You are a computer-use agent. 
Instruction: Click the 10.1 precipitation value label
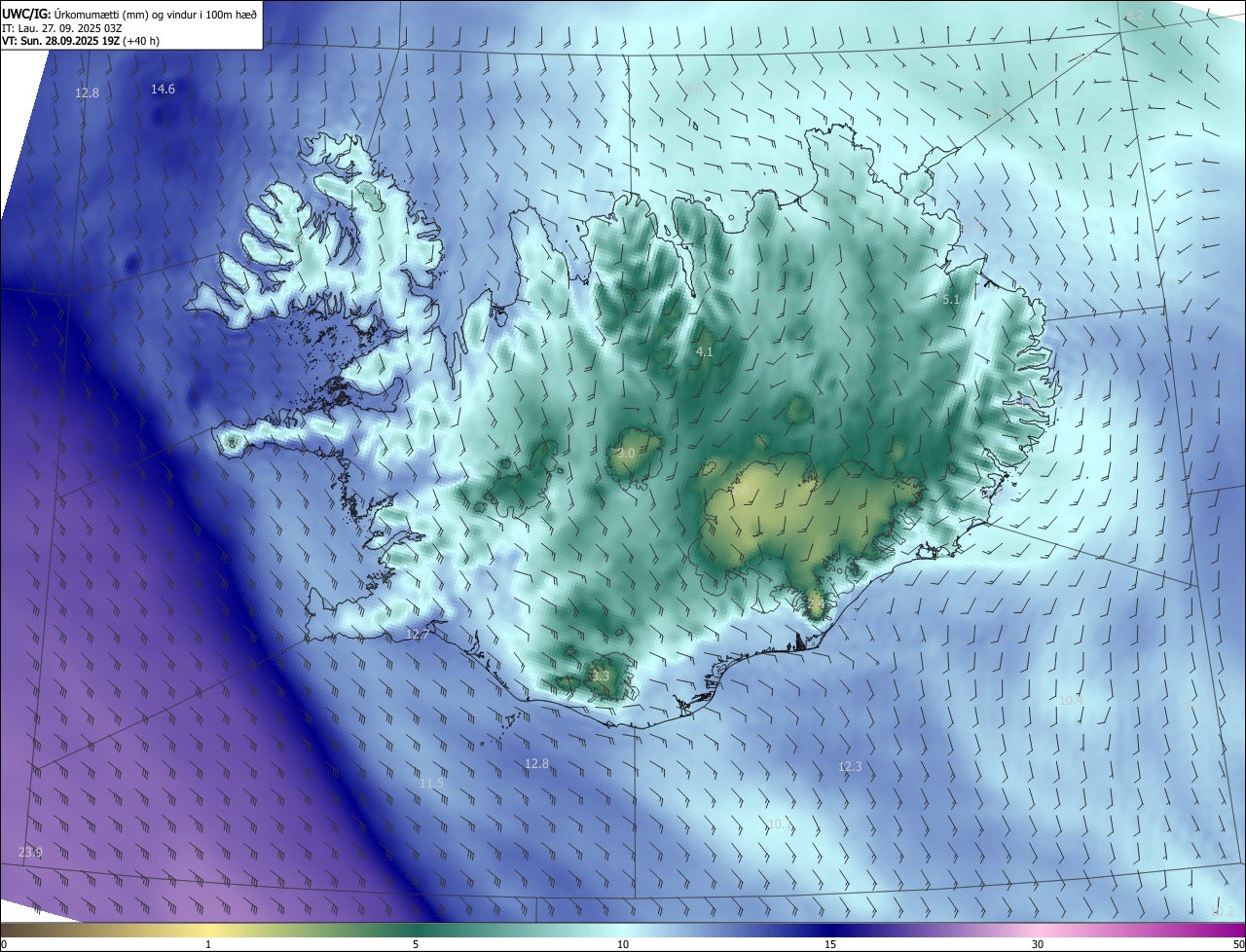click(x=780, y=824)
